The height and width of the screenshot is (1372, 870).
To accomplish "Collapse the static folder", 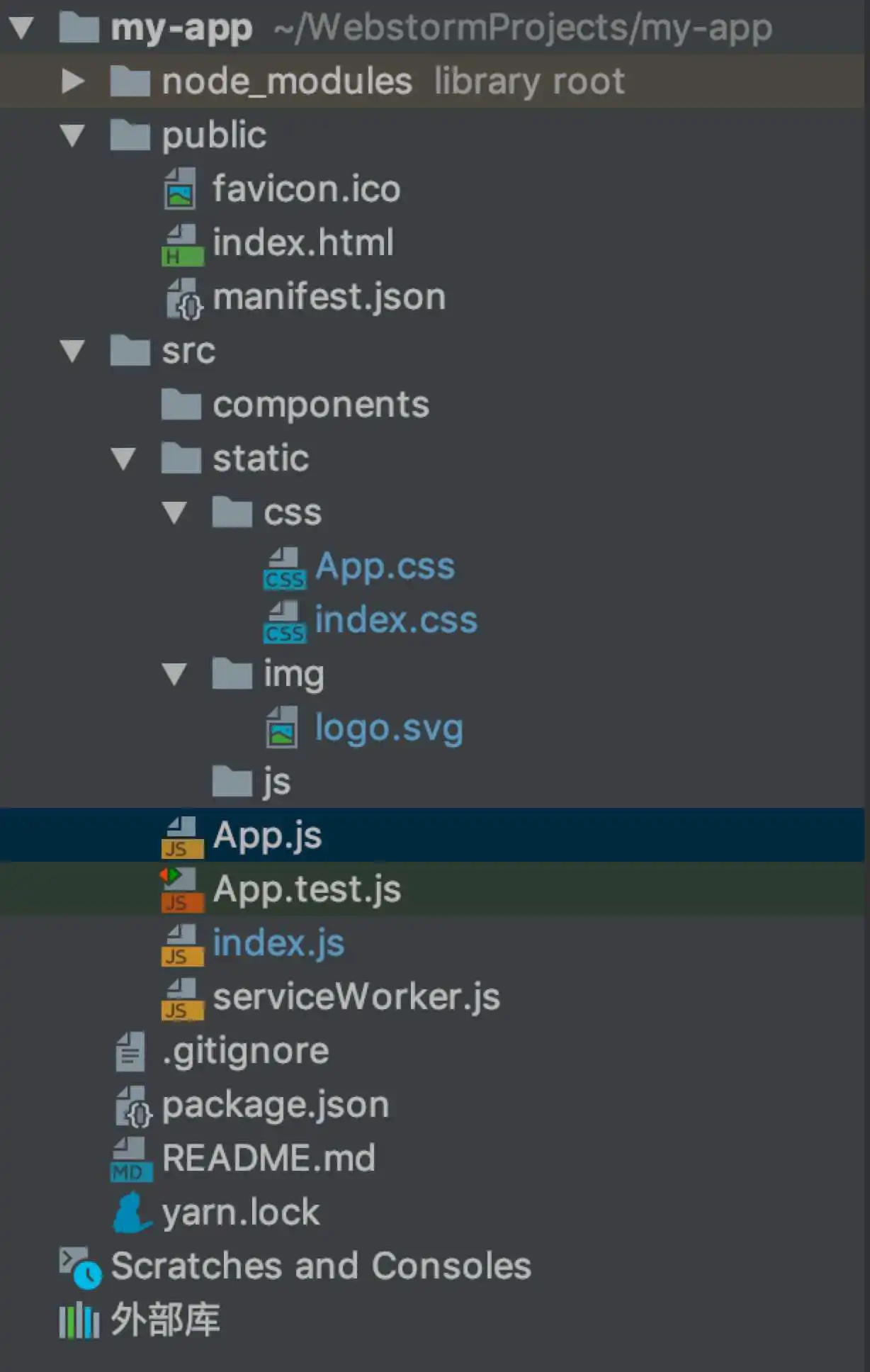I will [124, 459].
